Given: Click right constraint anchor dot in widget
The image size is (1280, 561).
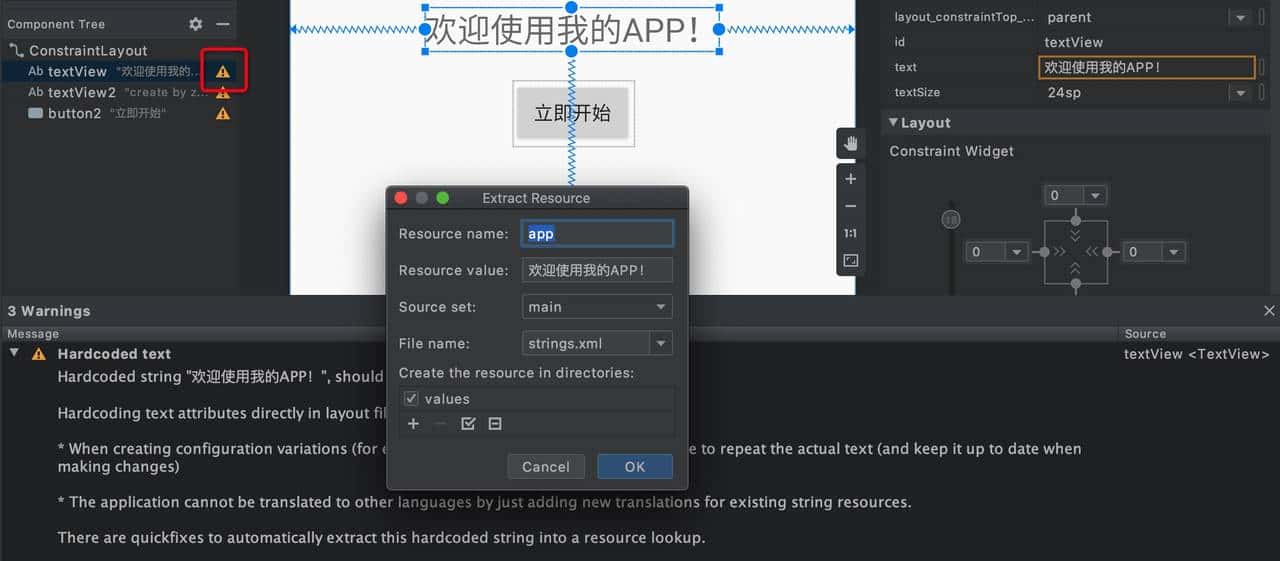Looking at the screenshot, I should [1107, 252].
